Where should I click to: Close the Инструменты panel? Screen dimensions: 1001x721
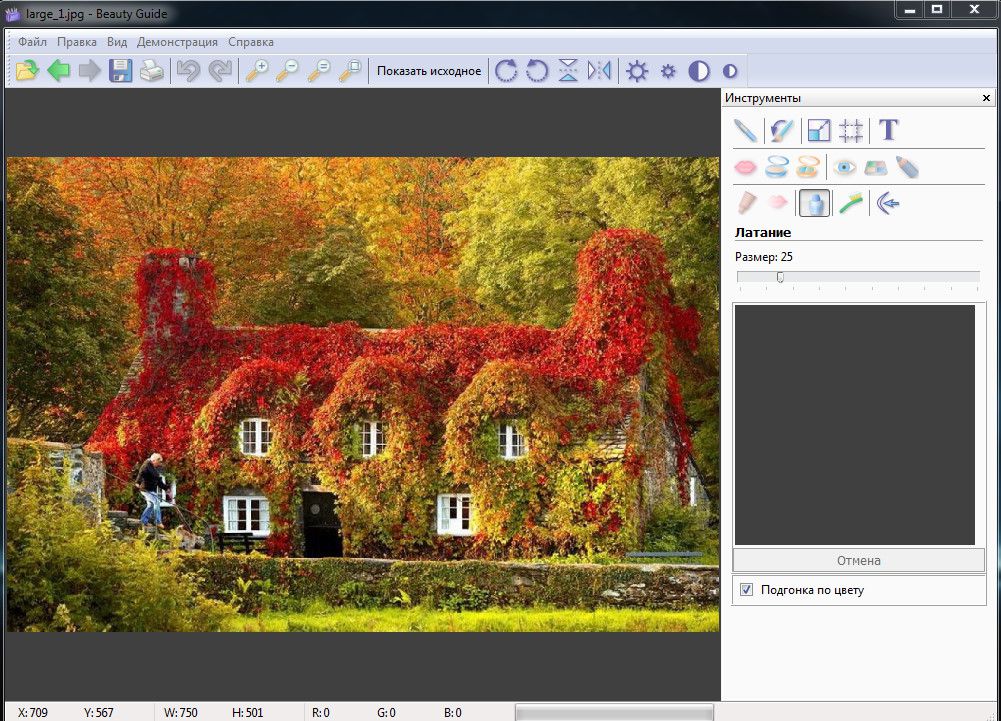coord(986,98)
